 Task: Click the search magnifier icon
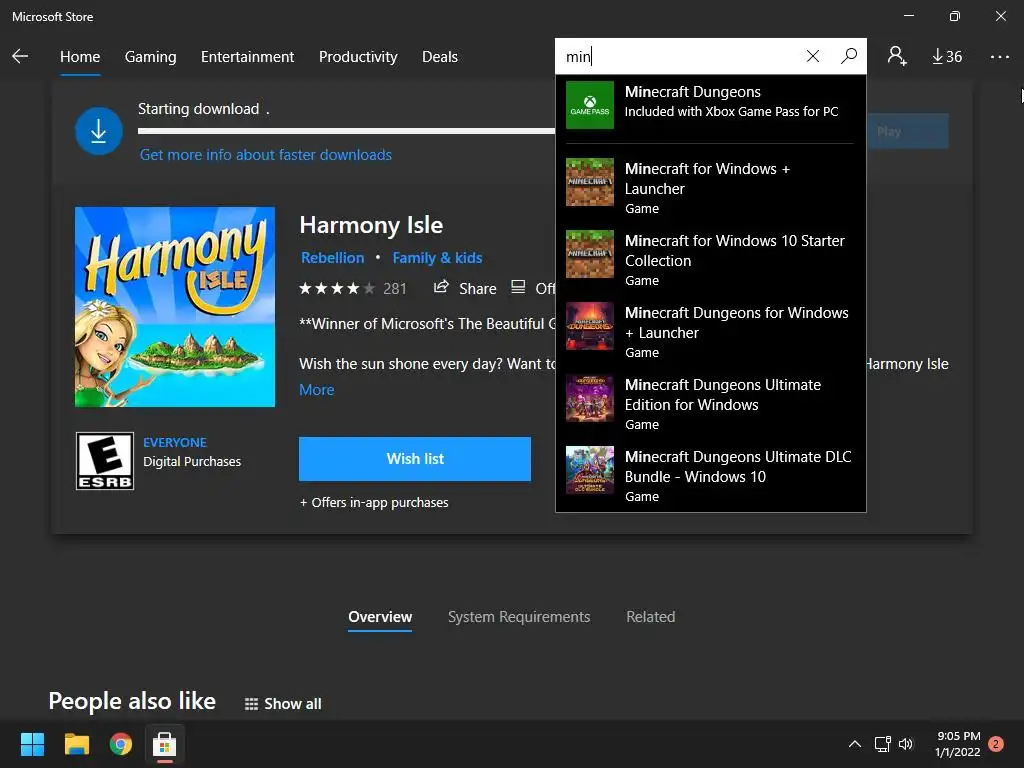[x=849, y=56]
